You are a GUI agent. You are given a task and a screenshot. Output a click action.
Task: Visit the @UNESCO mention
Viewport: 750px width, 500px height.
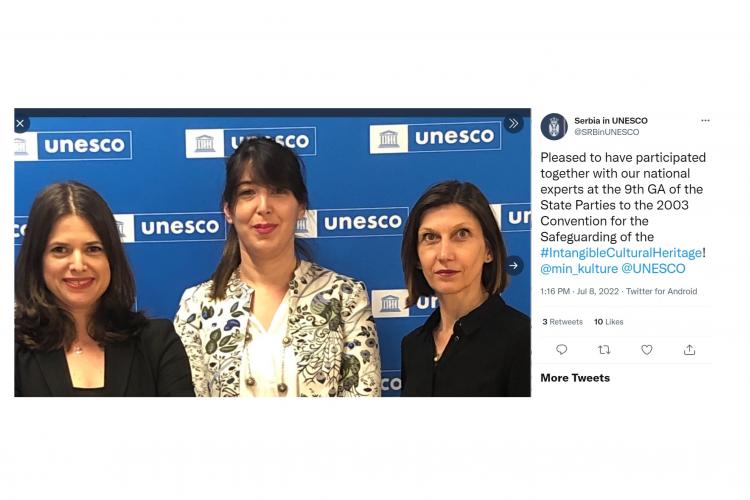point(653,269)
